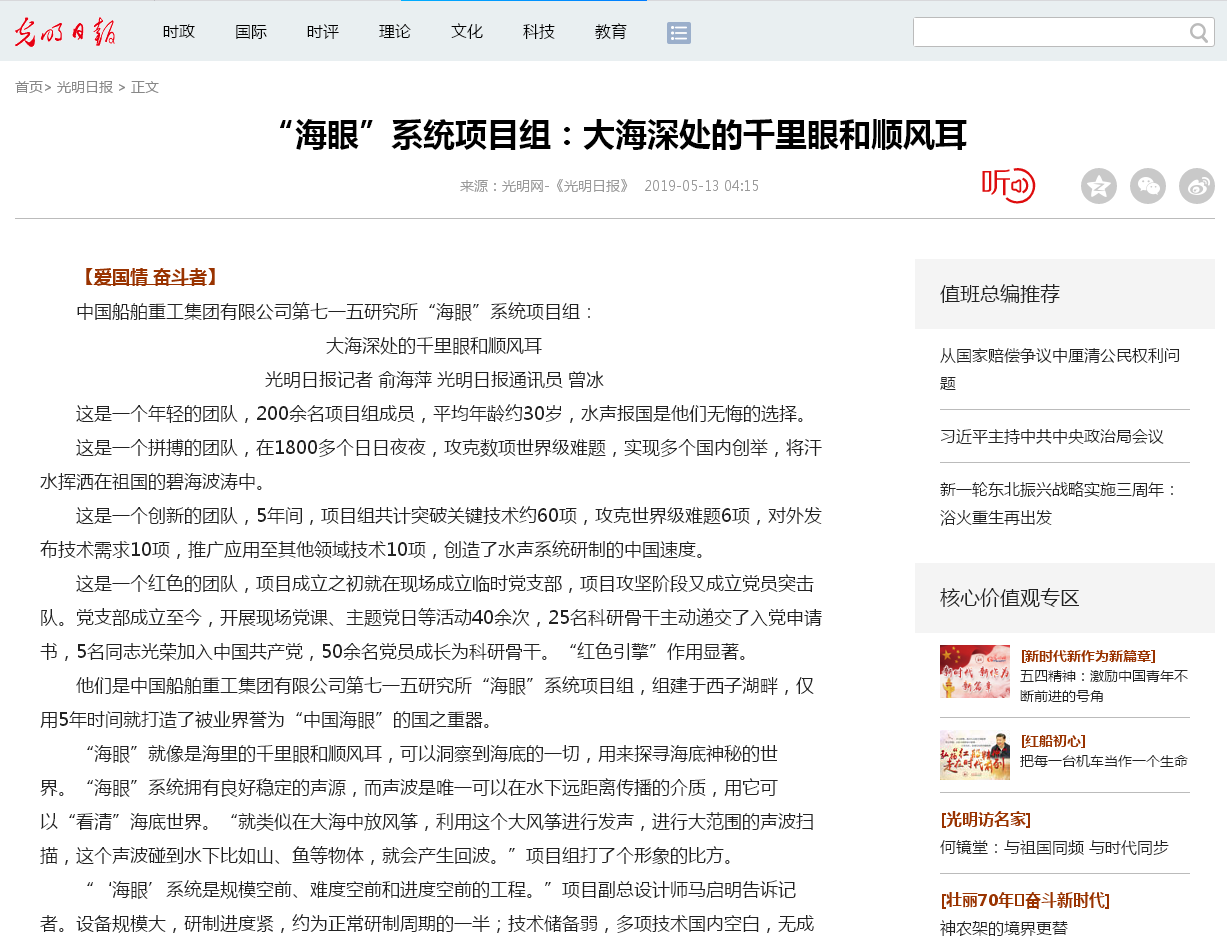
Task: Open [新时代新作为新篇章] column link
Action: click(x=1088, y=656)
